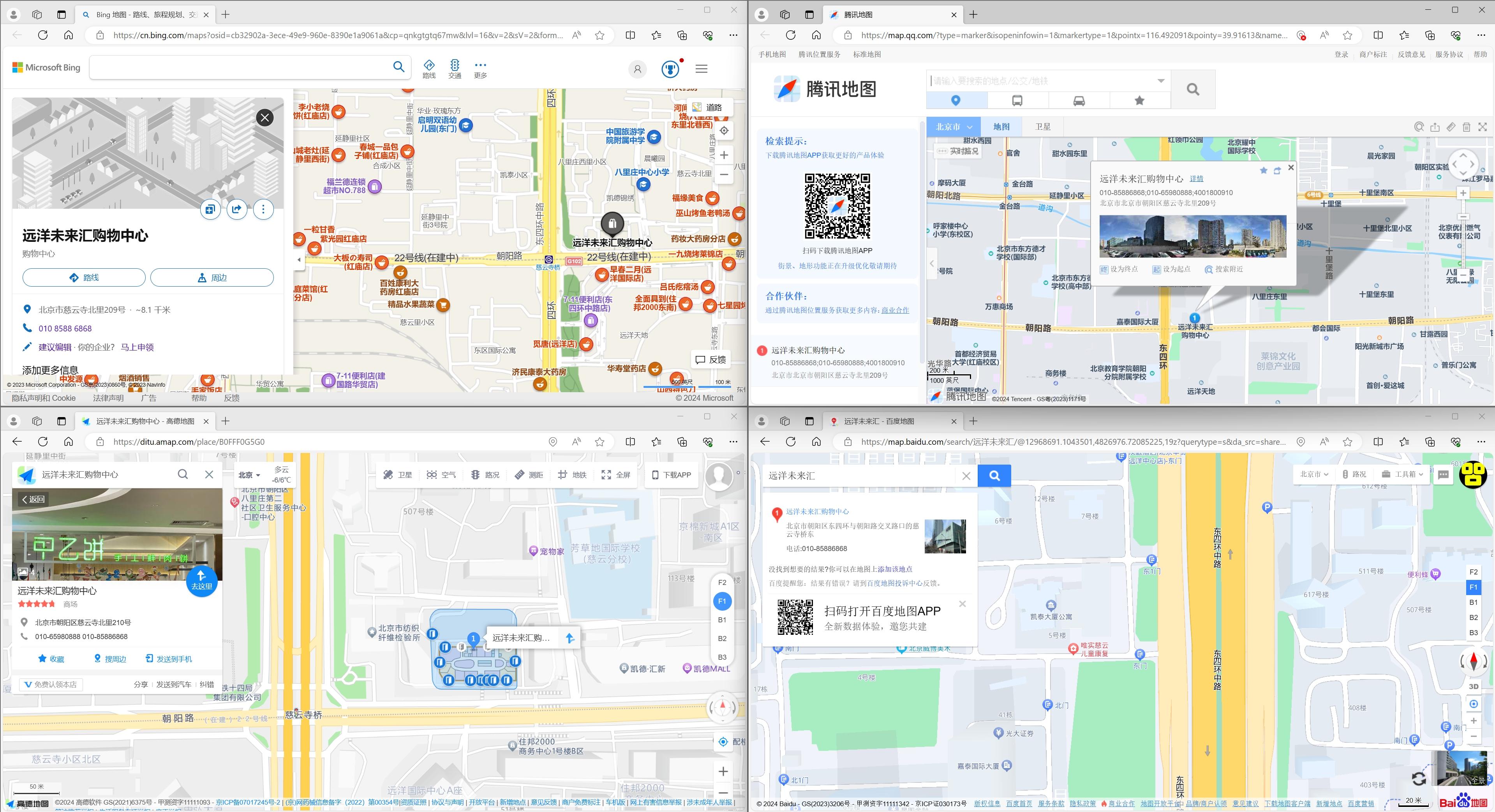This screenshot has width=1495, height=812.
Task: Click 商业合作 link in Tencent panel
Action: pos(895,310)
